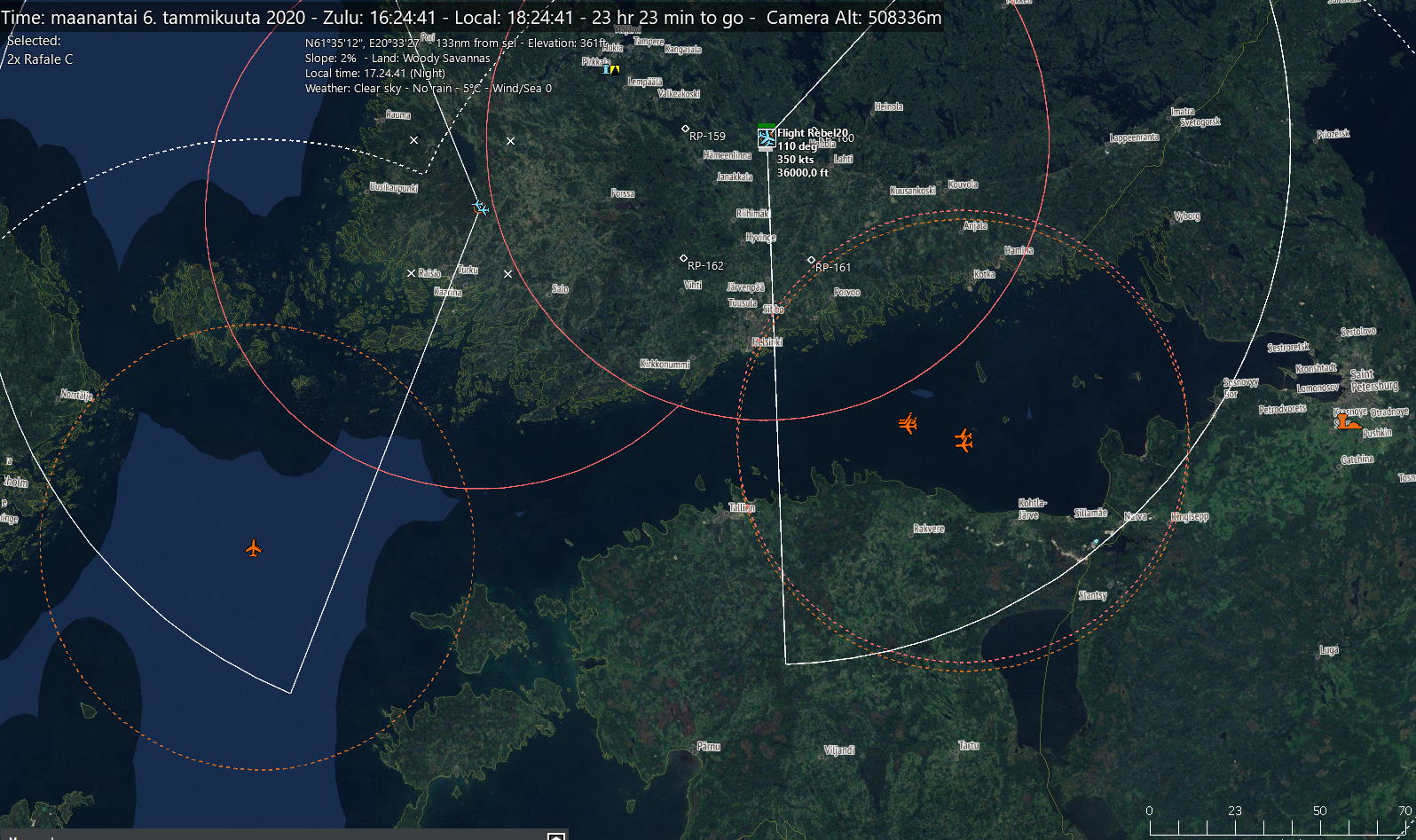Image resolution: width=1416 pixels, height=840 pixels.
Task: Select the Flight Rebel20 aircraft unit icon
Action: (767, 138)
